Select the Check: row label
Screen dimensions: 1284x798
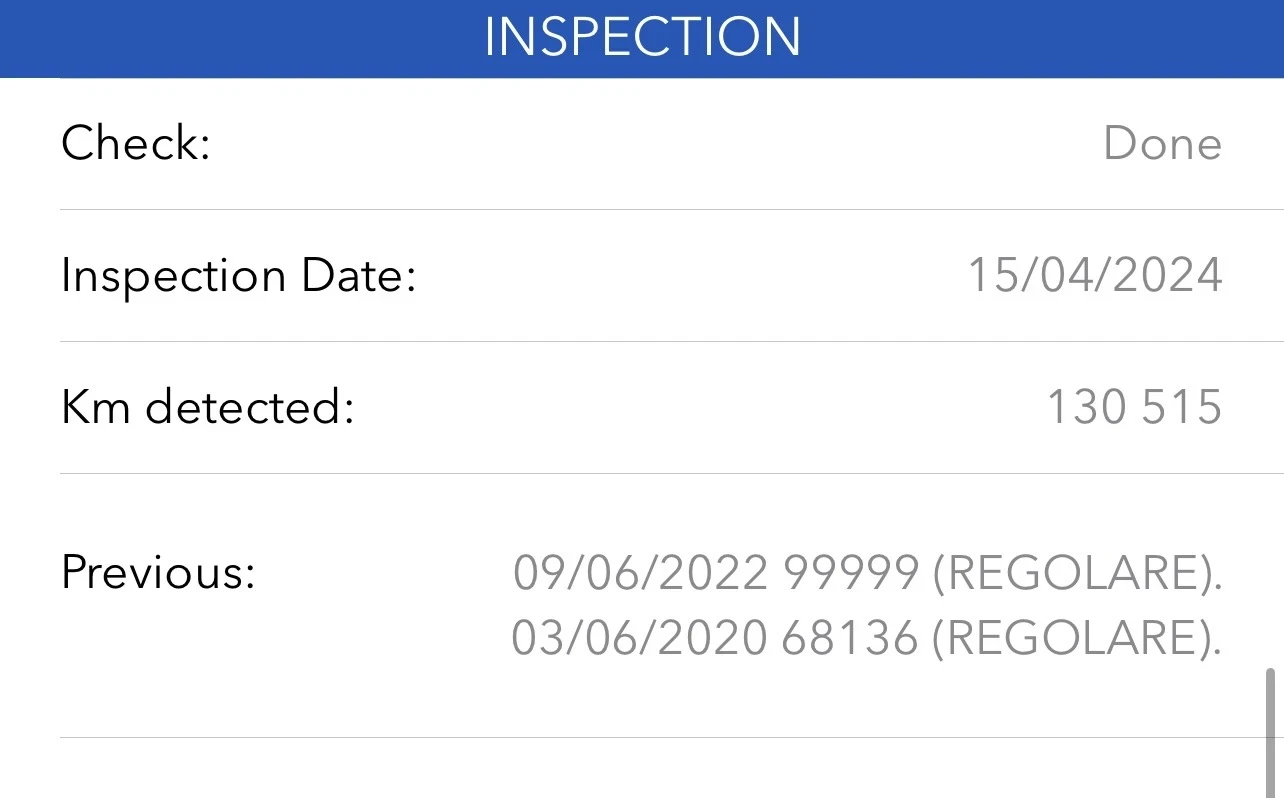point(136,144)
